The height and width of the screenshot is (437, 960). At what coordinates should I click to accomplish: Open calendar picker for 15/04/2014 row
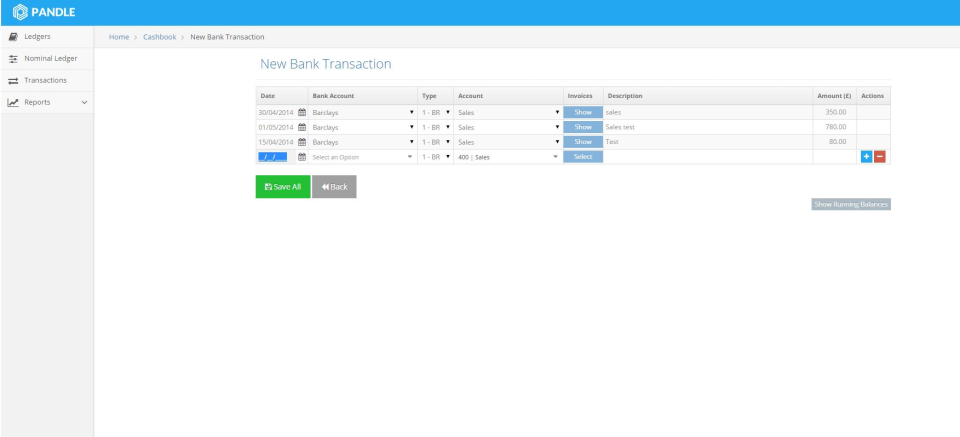(x=302, y=142)
